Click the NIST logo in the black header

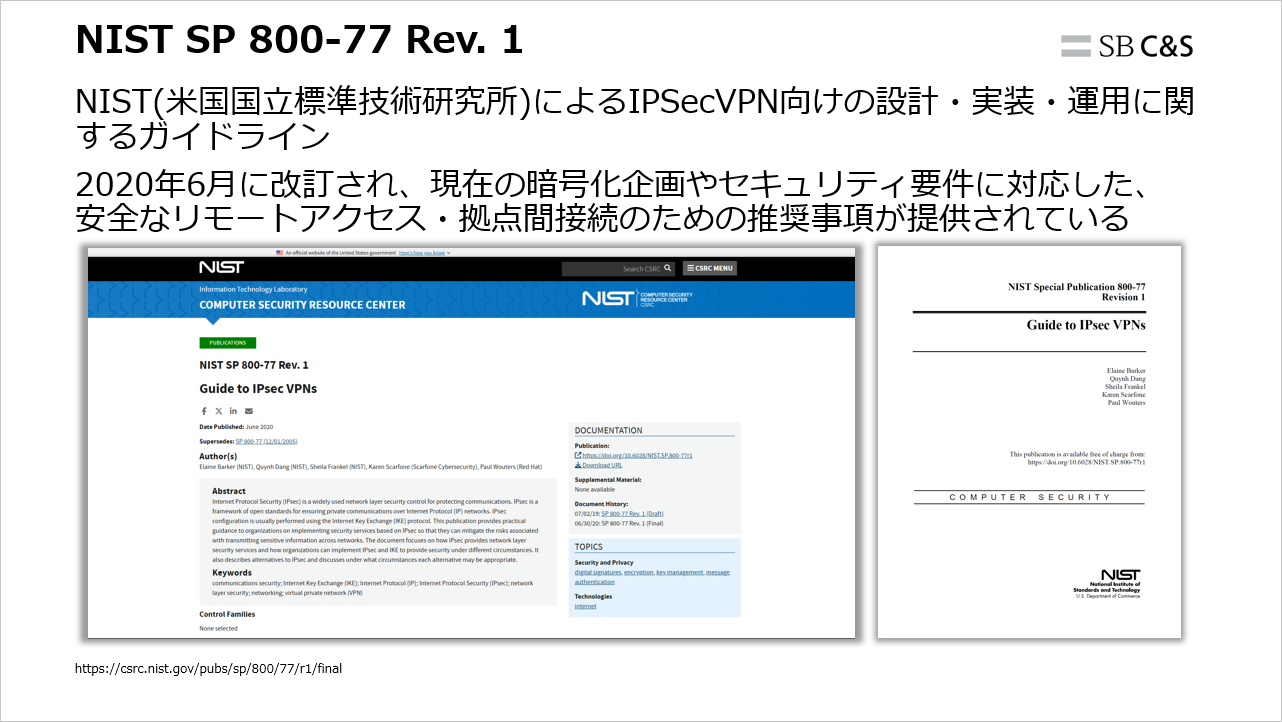click(x=222, y=267)
